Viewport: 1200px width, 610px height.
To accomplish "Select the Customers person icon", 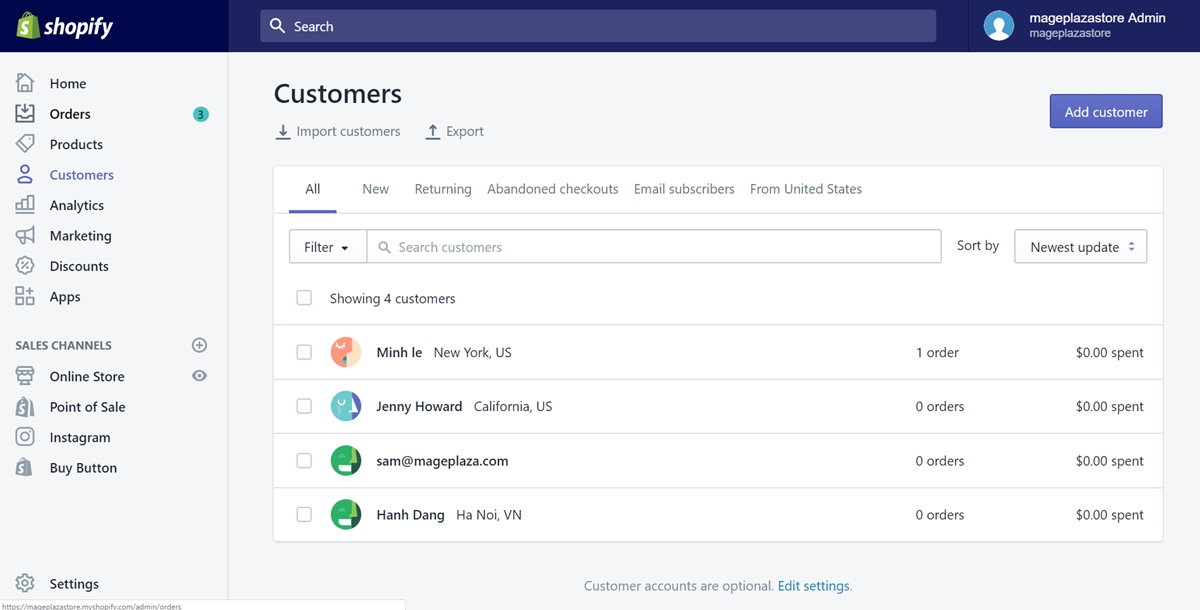I will pos(25,175).
